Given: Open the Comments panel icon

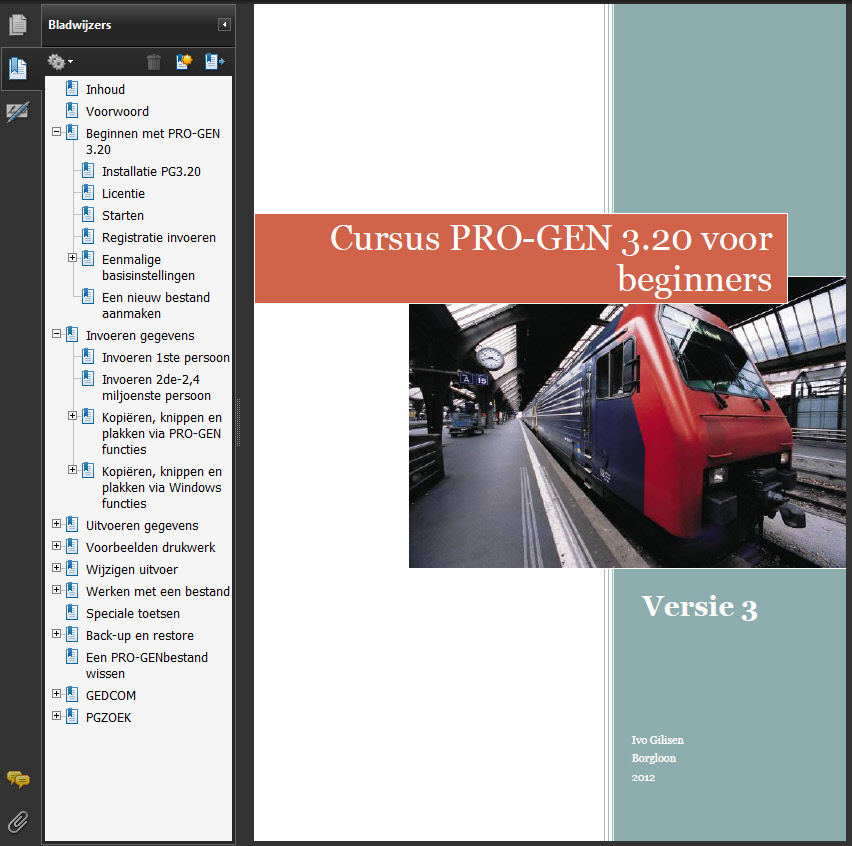Looking at the screenshot, I should (18, 779).
